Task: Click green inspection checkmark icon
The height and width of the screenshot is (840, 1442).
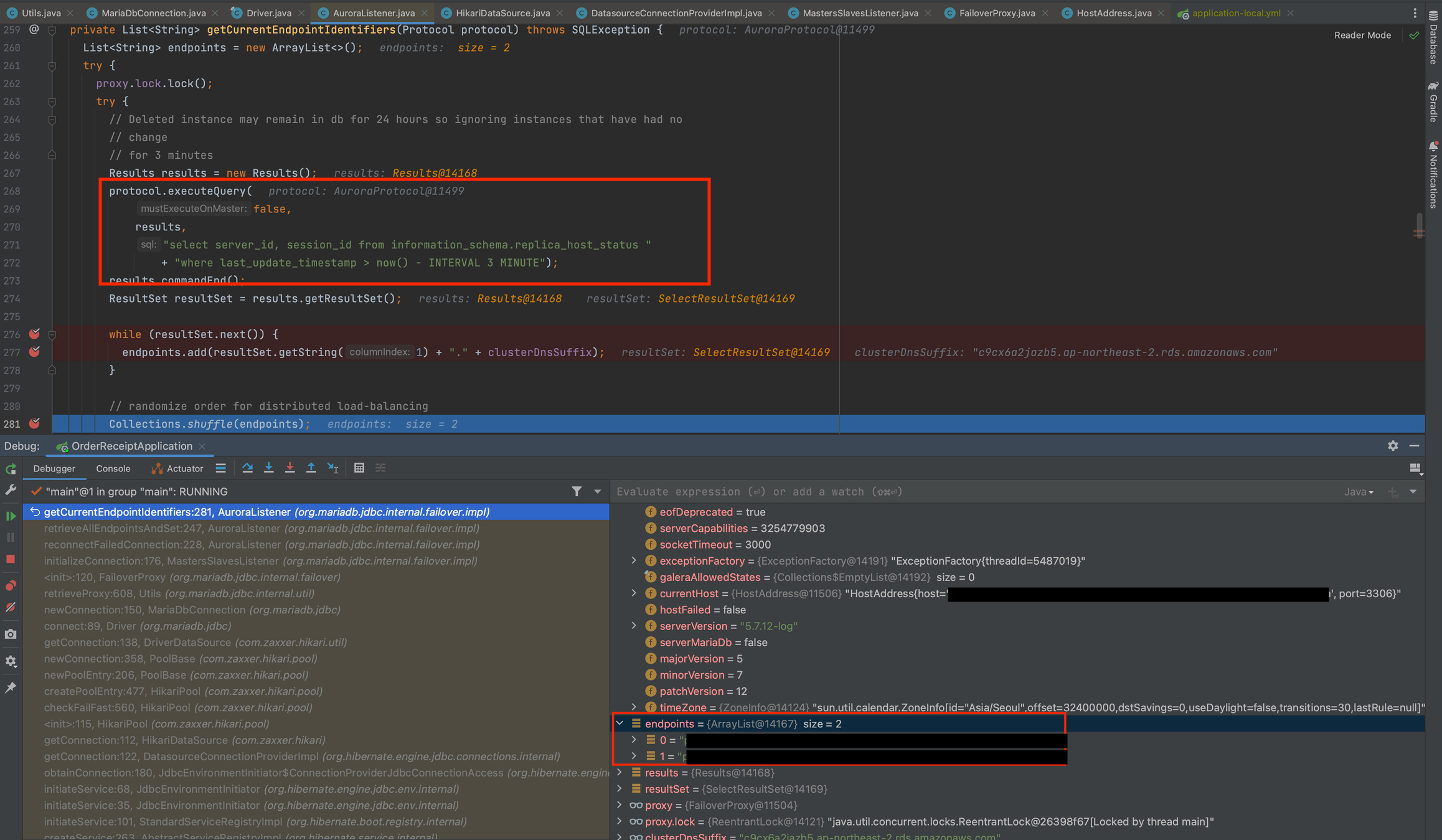Action: tap(1414, 35)
